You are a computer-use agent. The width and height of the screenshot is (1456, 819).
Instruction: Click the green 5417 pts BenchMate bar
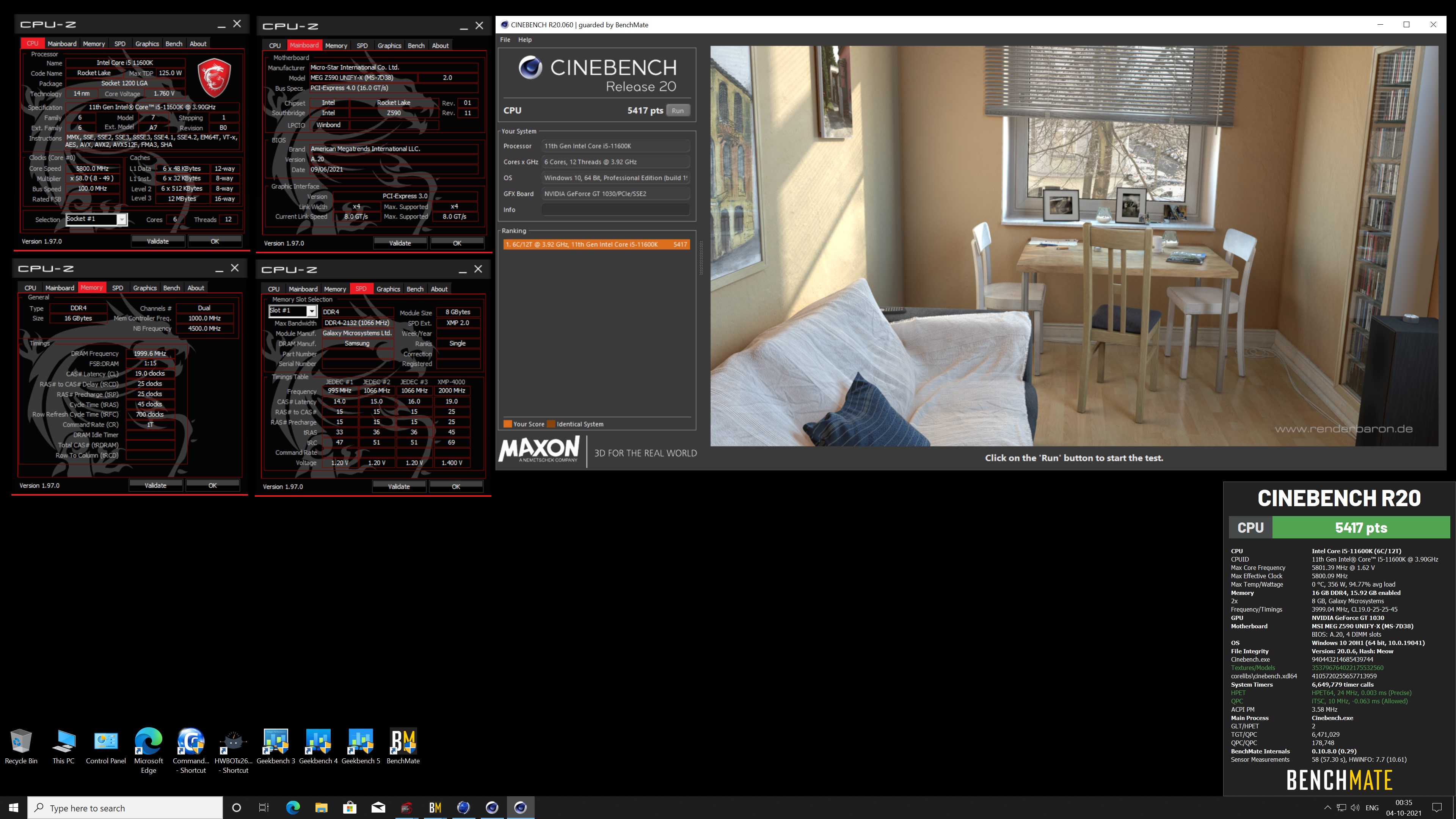point(1360,527)
